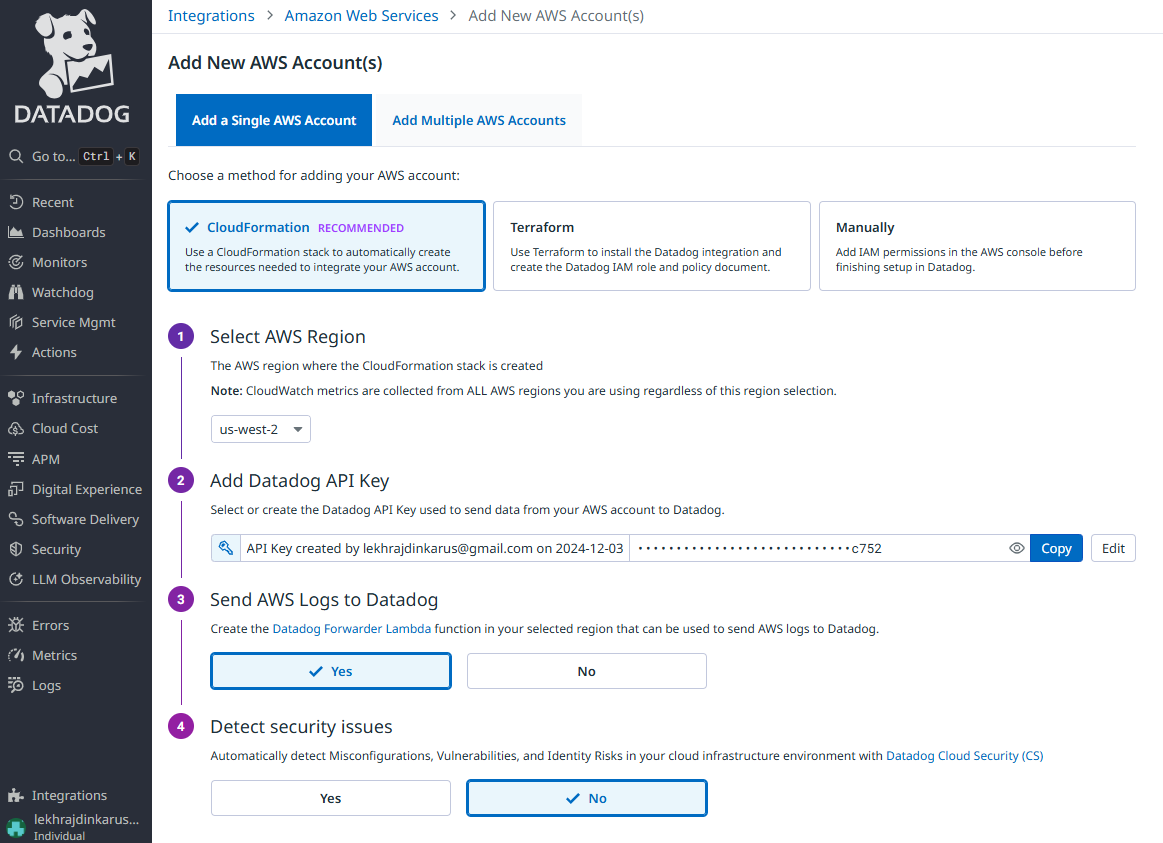This screenshot has height=843, width=1163.
Task: Go to Amazon Web Services breadcrumb link
Action: pyautogui.click(x=361, y=16)
